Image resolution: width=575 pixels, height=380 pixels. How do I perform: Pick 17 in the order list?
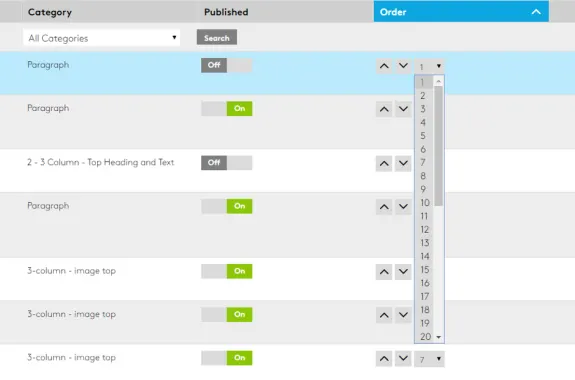click(x=424, y=296)
